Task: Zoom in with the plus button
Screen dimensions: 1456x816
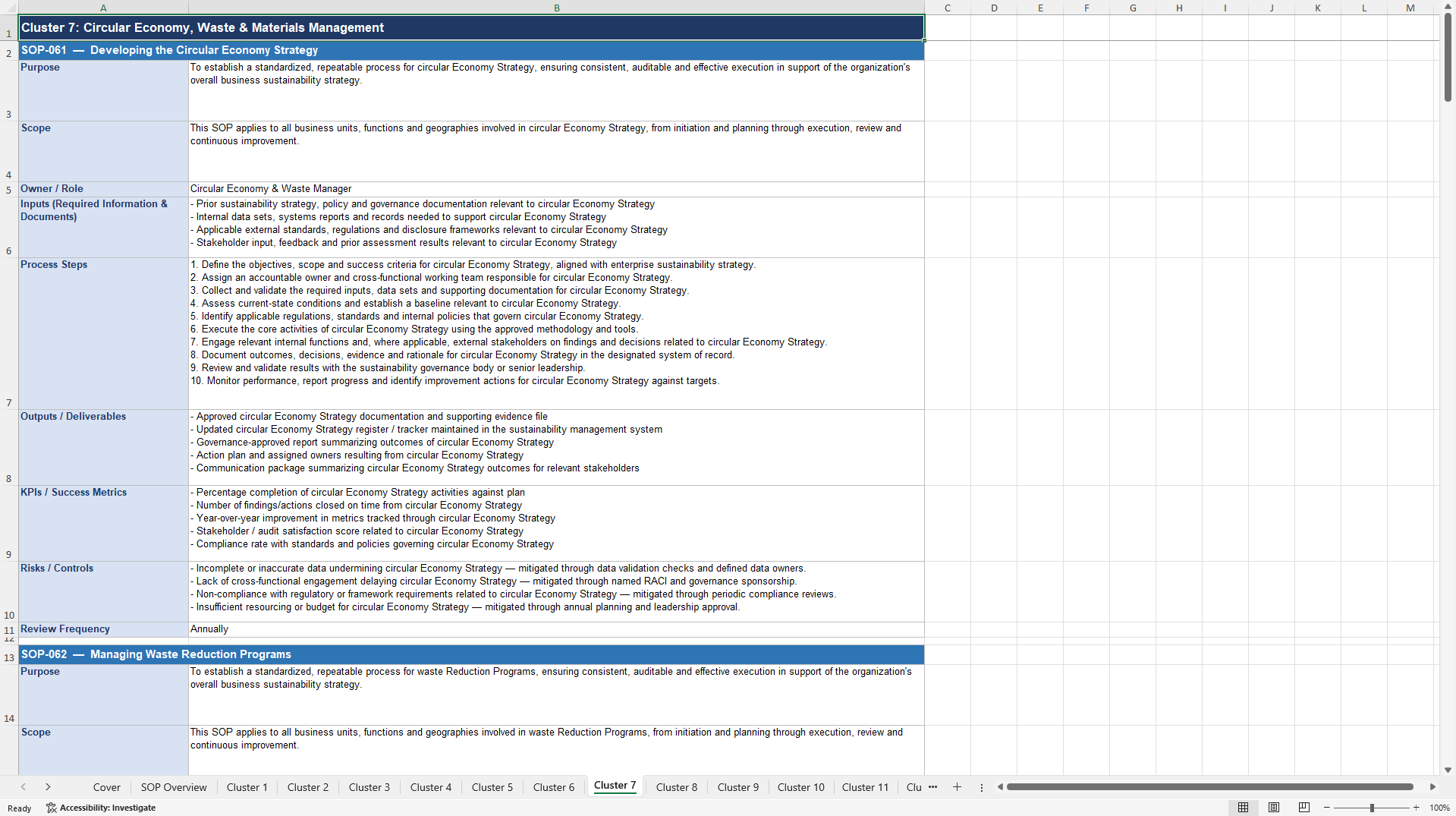Action: pos(1416,808)
